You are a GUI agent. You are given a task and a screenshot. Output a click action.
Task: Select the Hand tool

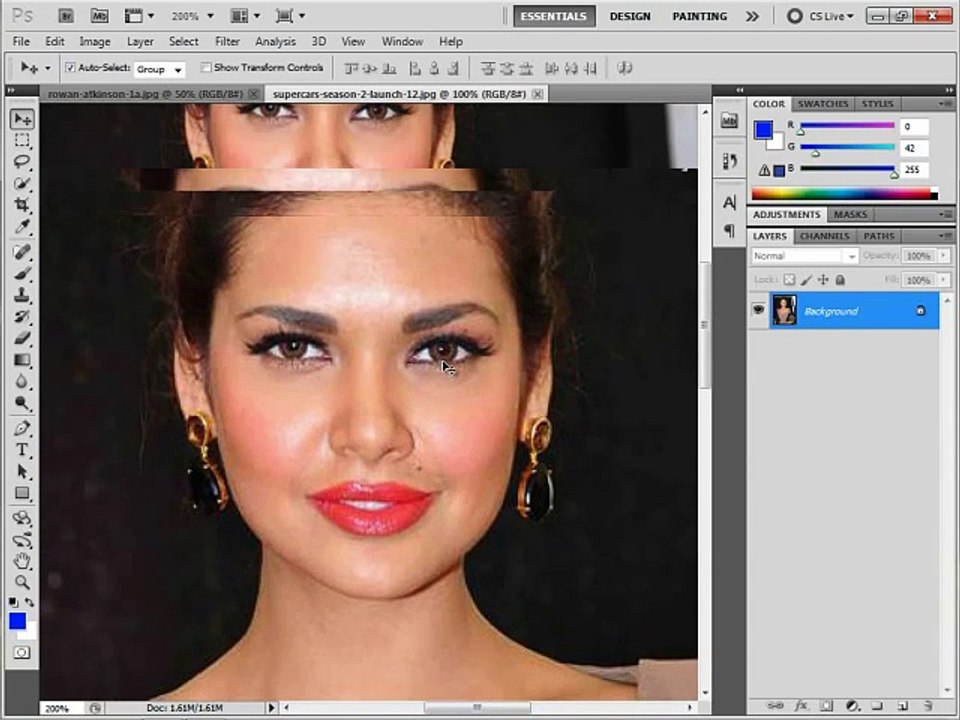coord(22,560)
